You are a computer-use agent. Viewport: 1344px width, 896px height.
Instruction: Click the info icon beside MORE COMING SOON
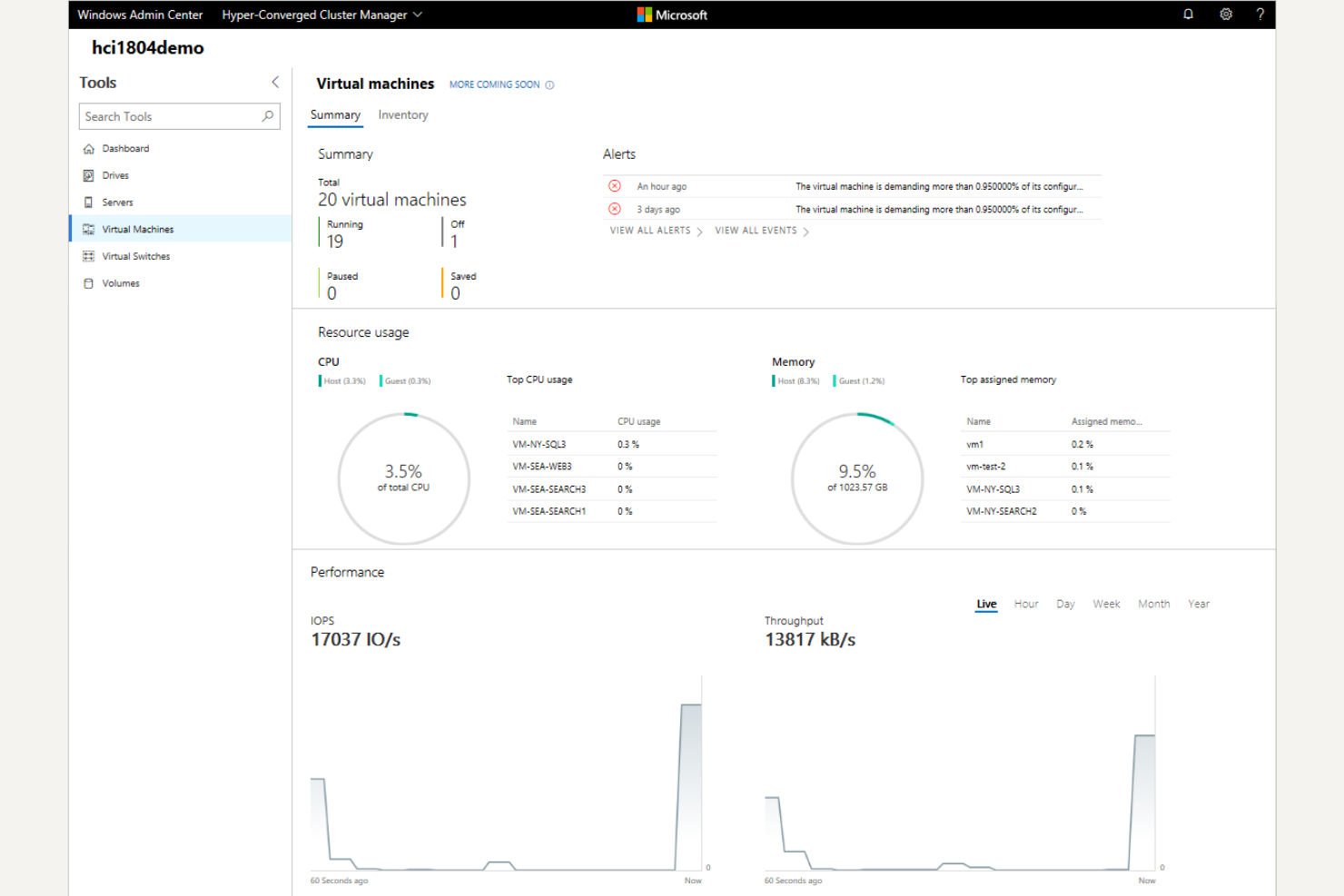point(549,84)
